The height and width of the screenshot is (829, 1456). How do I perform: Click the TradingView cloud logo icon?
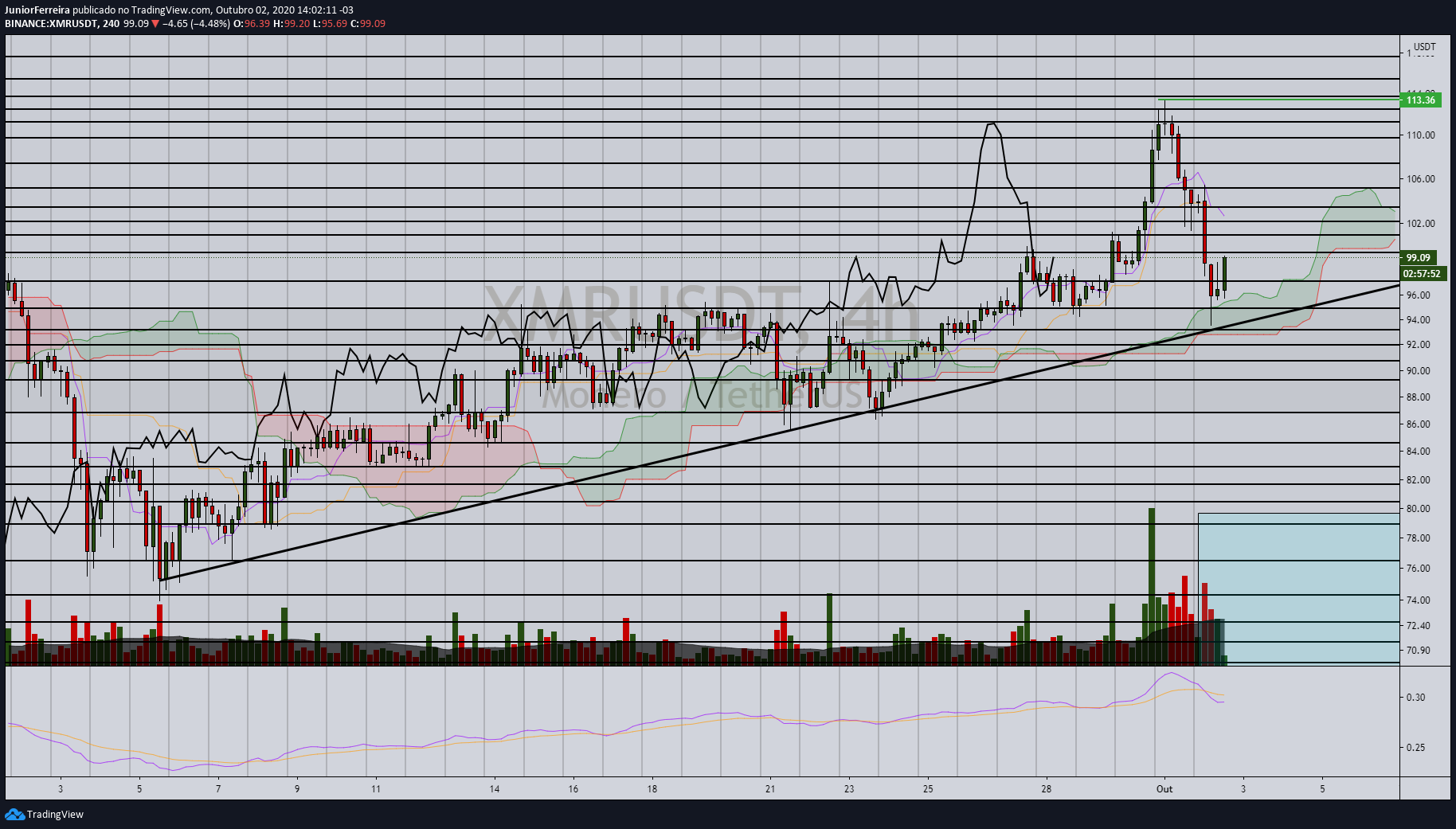point(14,814)
